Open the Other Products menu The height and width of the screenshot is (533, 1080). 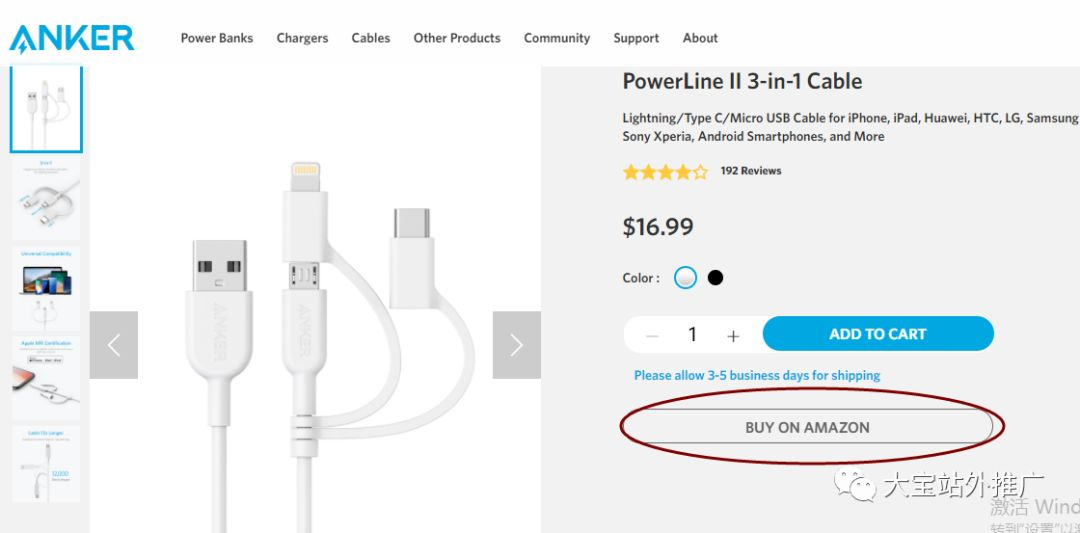(457, 38)
